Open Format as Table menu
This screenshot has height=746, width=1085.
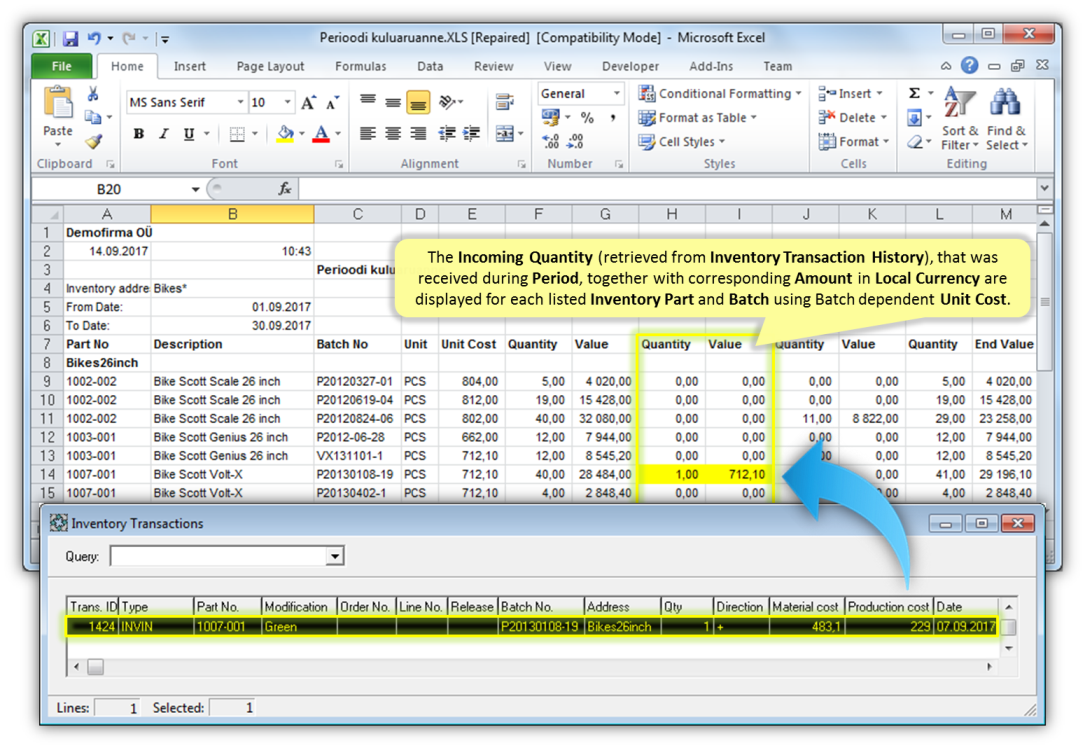(698, 118)
